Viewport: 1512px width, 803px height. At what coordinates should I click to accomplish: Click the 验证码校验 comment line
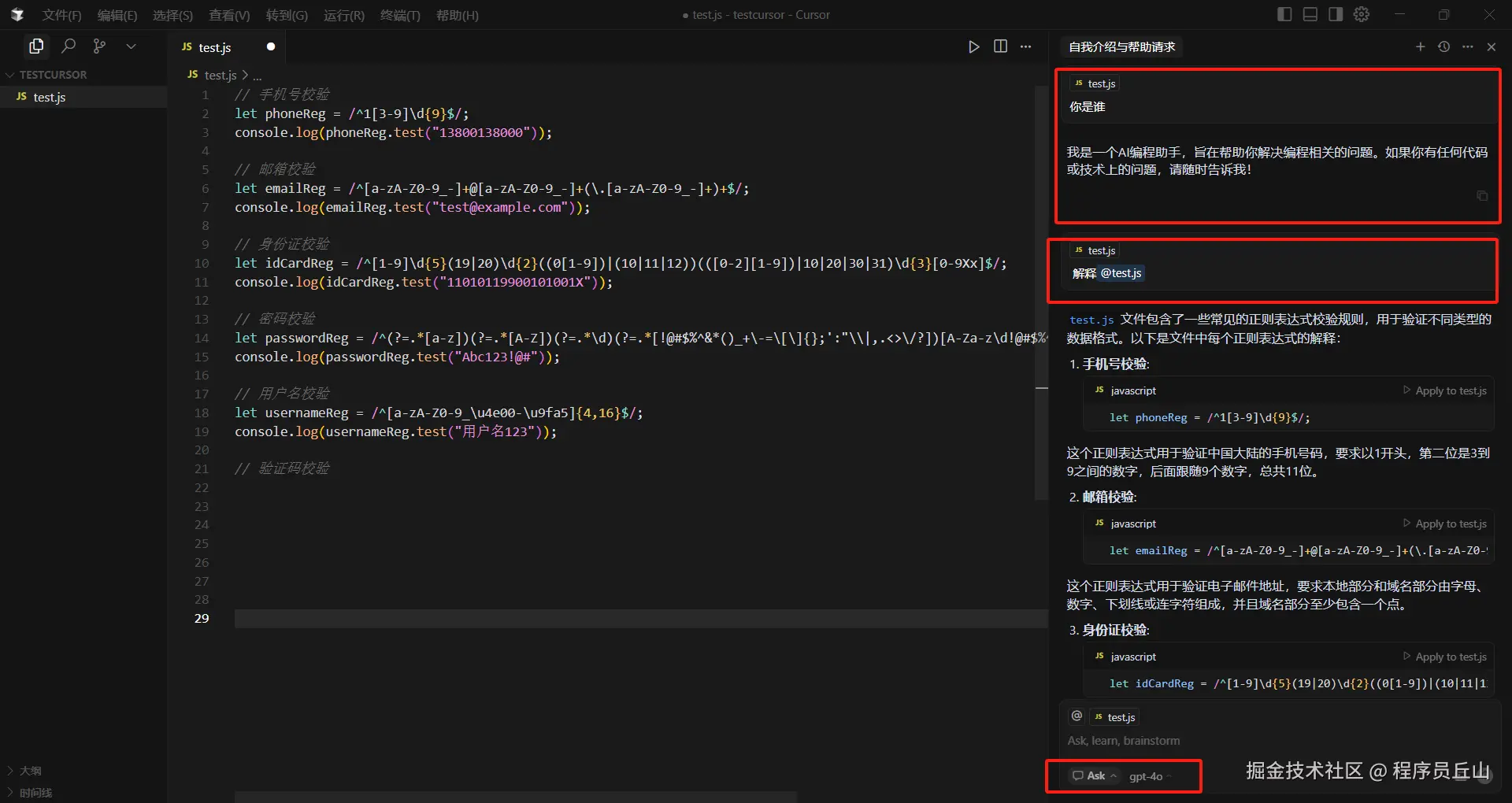(x=282, y=468)
